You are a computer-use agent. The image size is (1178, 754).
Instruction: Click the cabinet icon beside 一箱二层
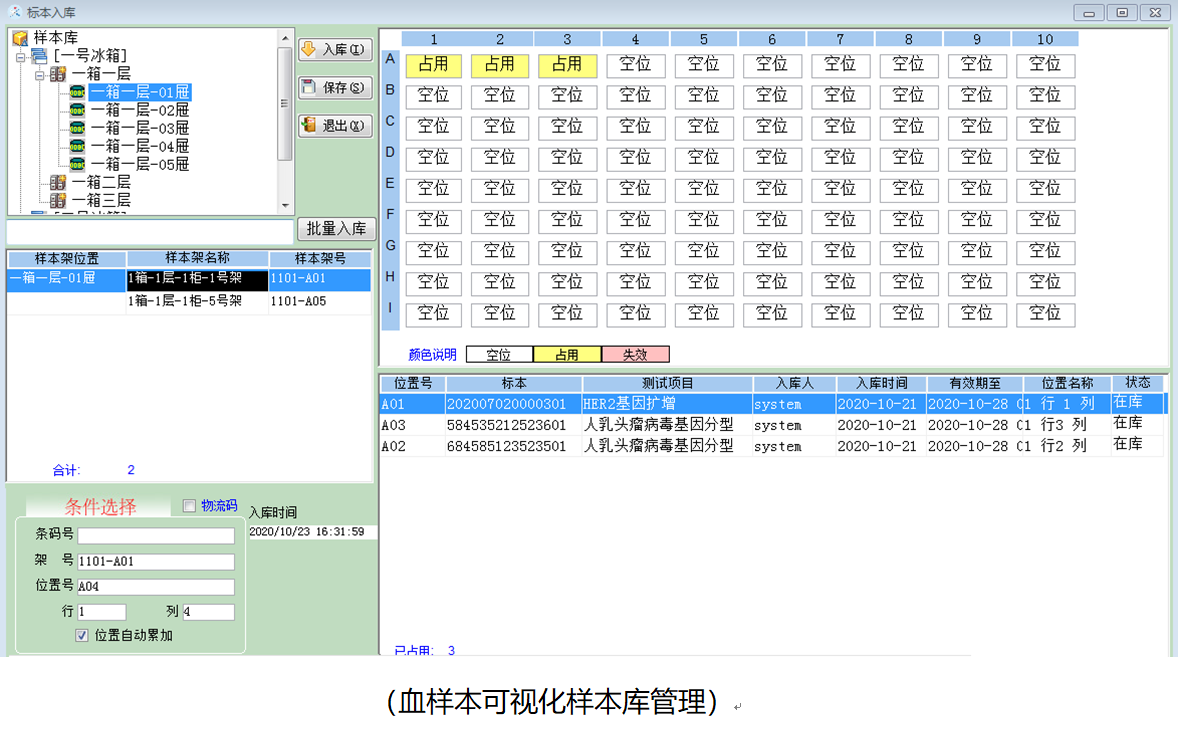coord(58,183)
